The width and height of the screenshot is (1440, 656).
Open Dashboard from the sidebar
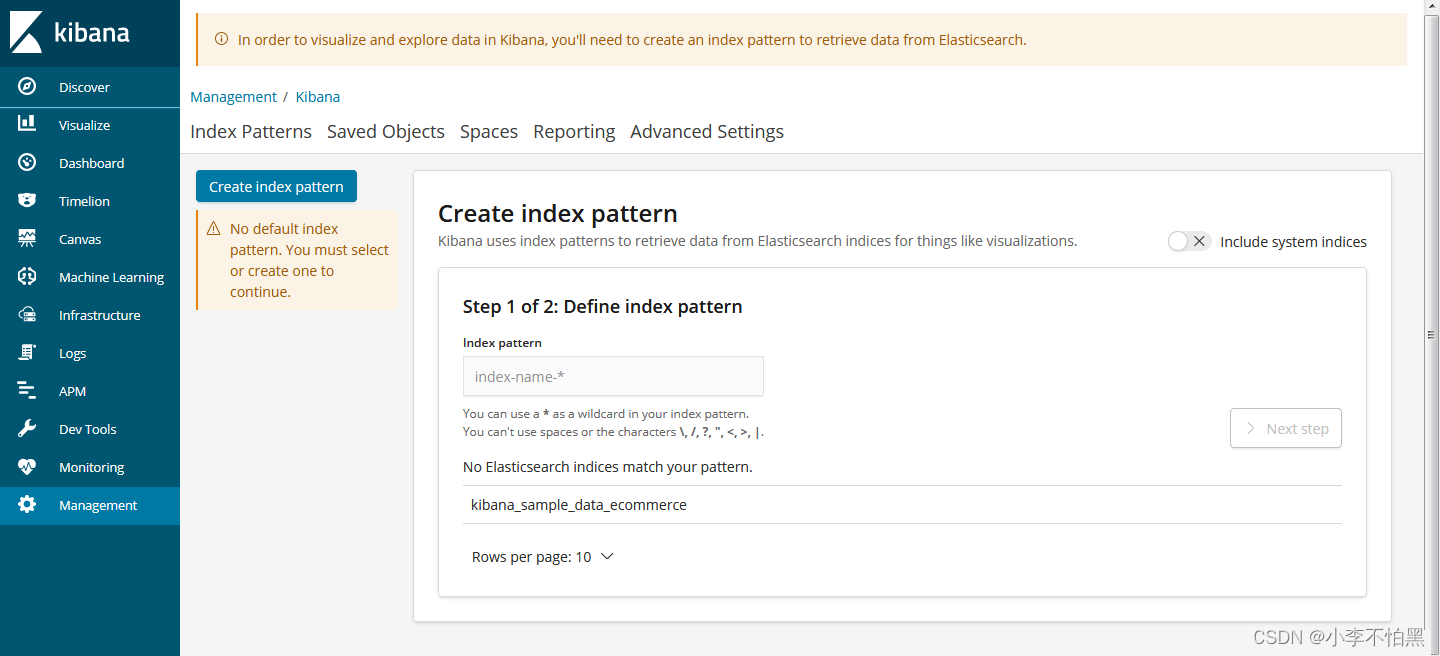point(90,163)
